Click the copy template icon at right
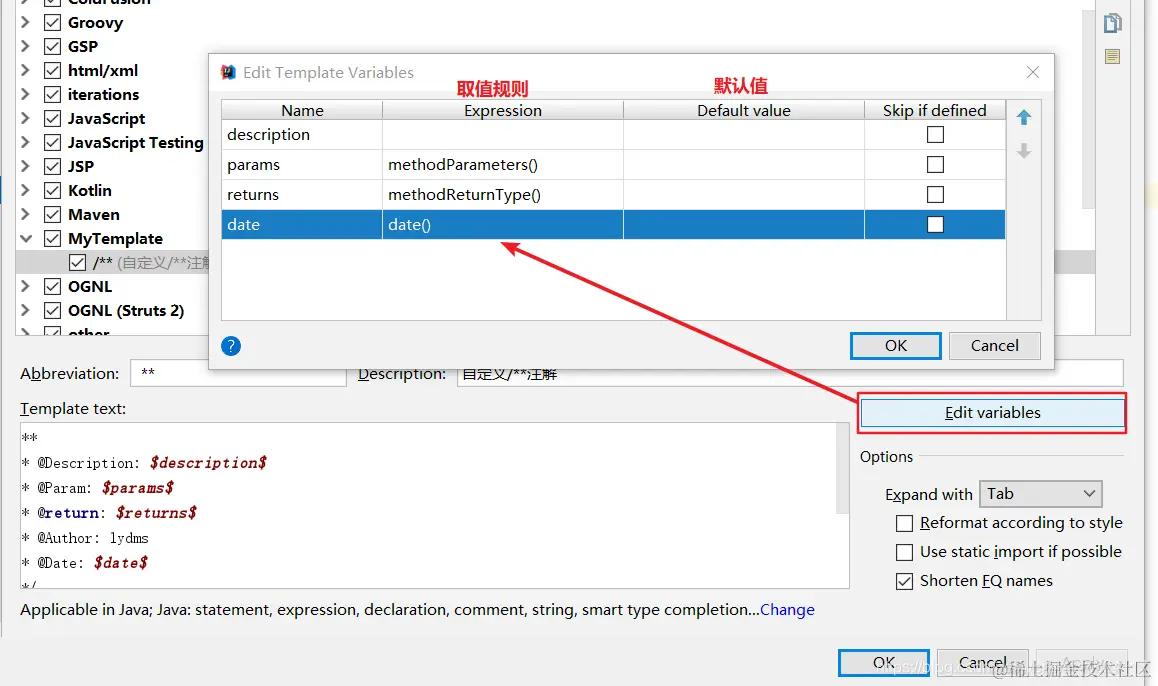The height and width of the screenshot is (686, 1158). [1112, 24]
